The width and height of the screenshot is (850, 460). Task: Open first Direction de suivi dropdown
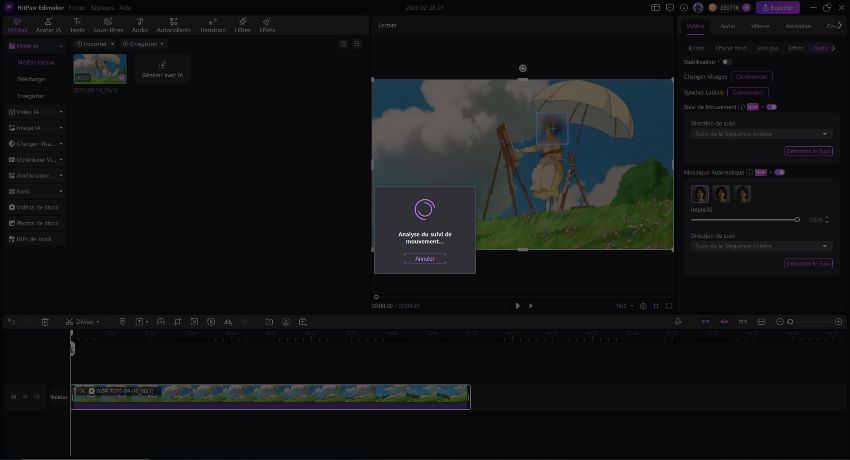[x=761, y=133]
